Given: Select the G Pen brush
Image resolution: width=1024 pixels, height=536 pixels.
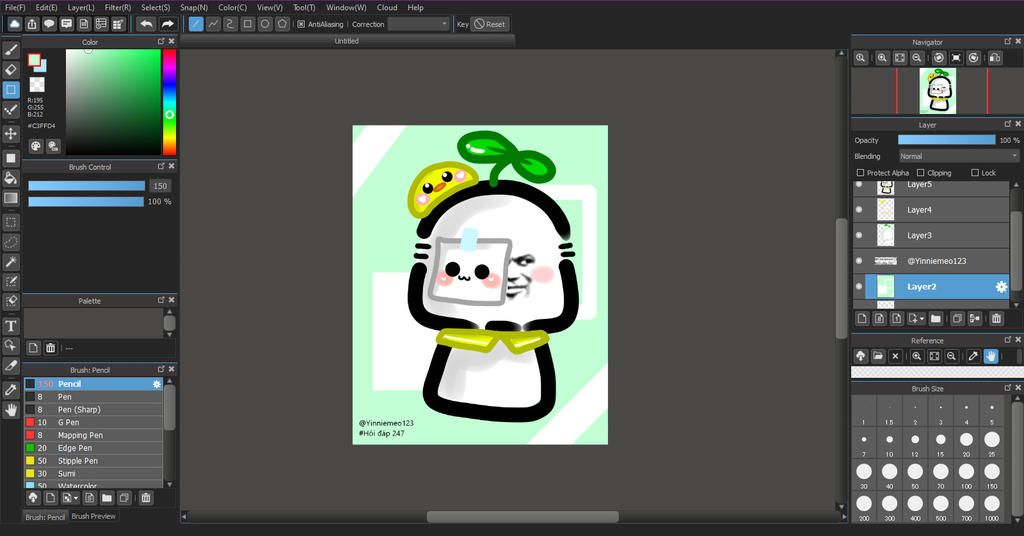Looking at the screenshot, I should (93, 422).
